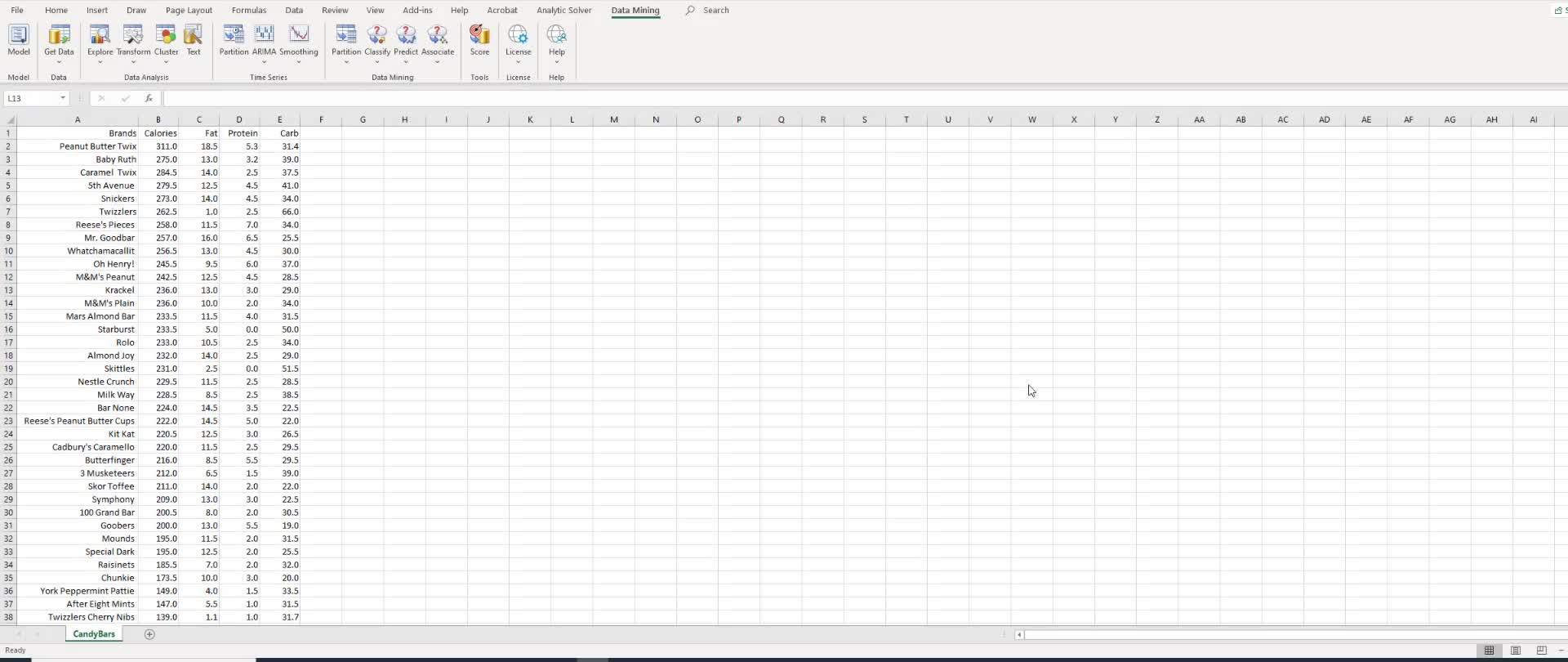Select the 'Milk Way' cell

(x=78, y=395)
